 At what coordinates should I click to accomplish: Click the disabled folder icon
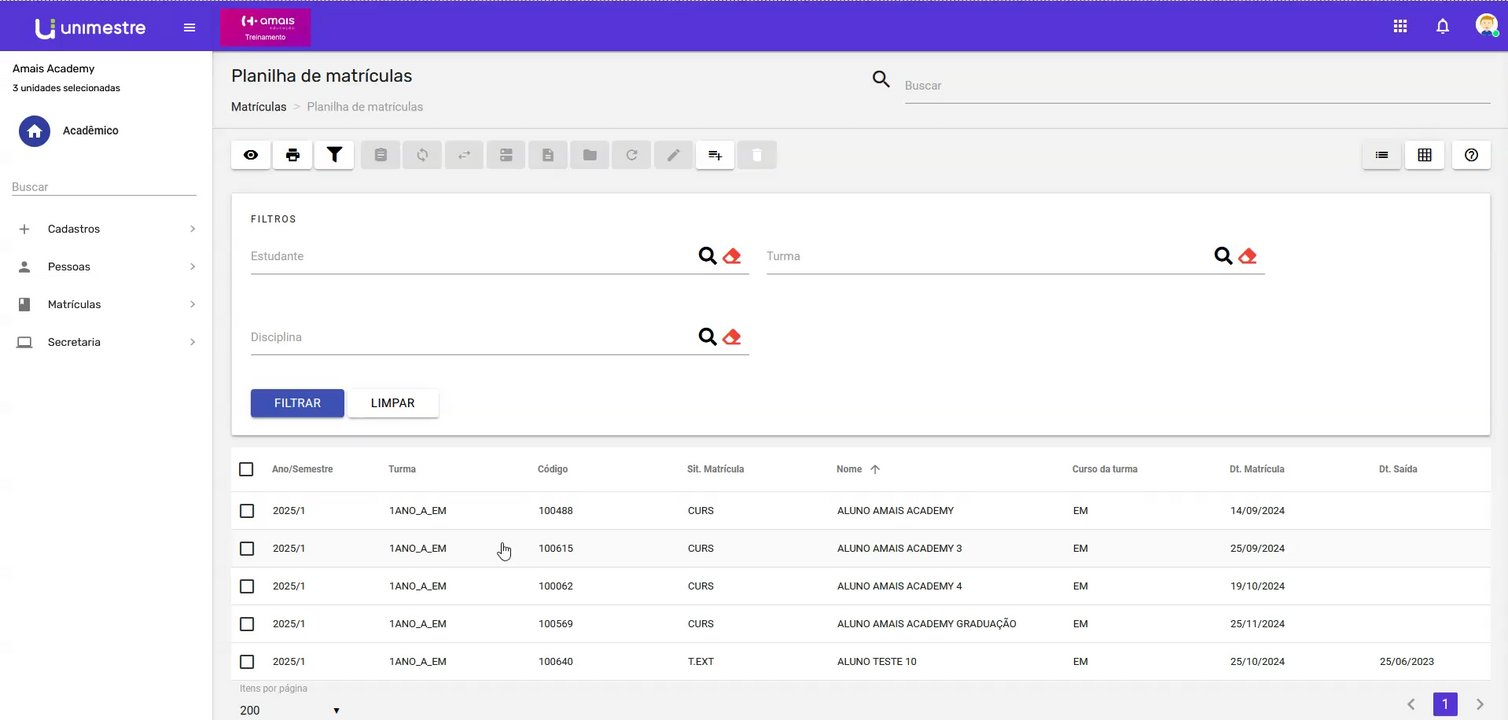pyautogui.click(x=590, y=155)
